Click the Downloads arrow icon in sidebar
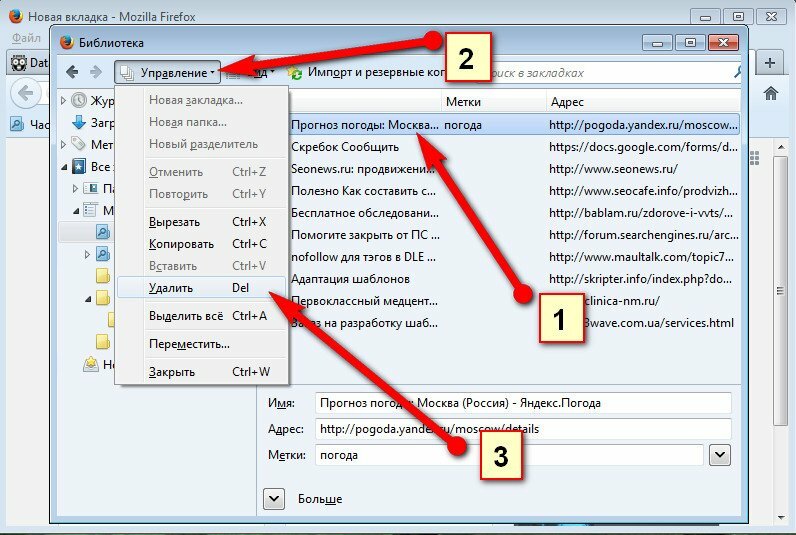 coord(80,122)
